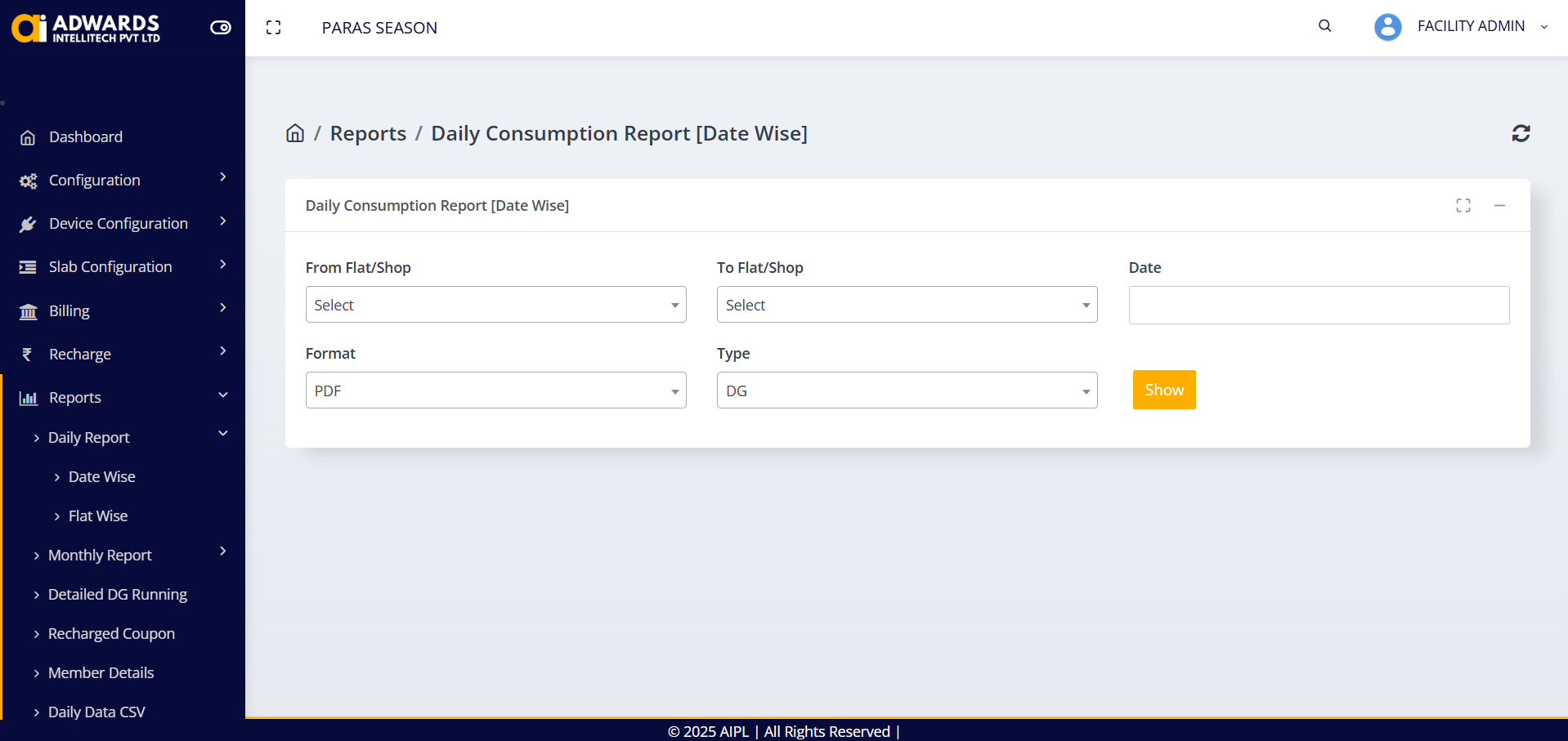
Task: Click the Adwards Intellitech logo
Action: point(86,28)
